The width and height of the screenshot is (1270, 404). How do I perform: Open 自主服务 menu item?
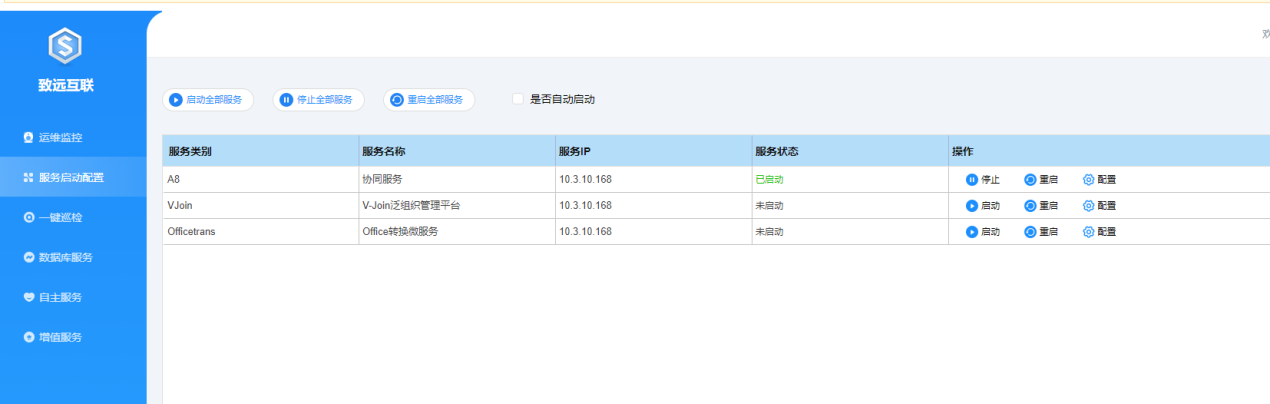[x=73, y=297]
